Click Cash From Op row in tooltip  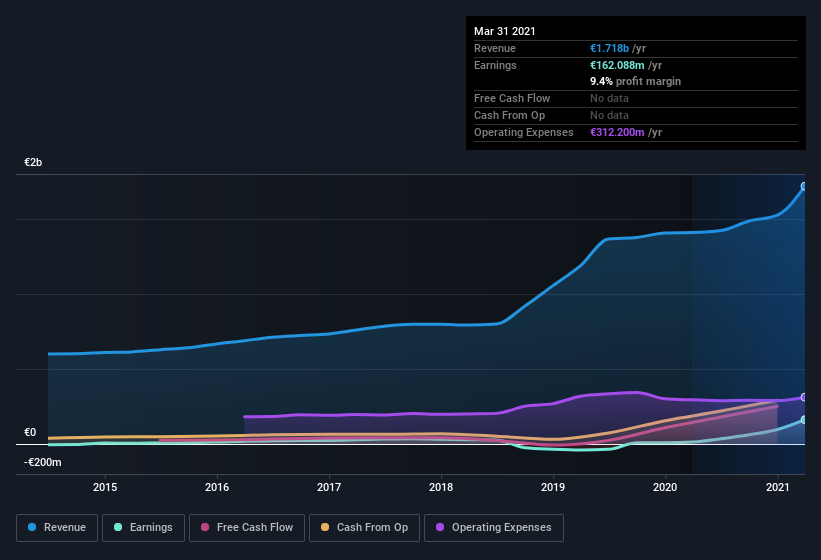click(636, 115)
